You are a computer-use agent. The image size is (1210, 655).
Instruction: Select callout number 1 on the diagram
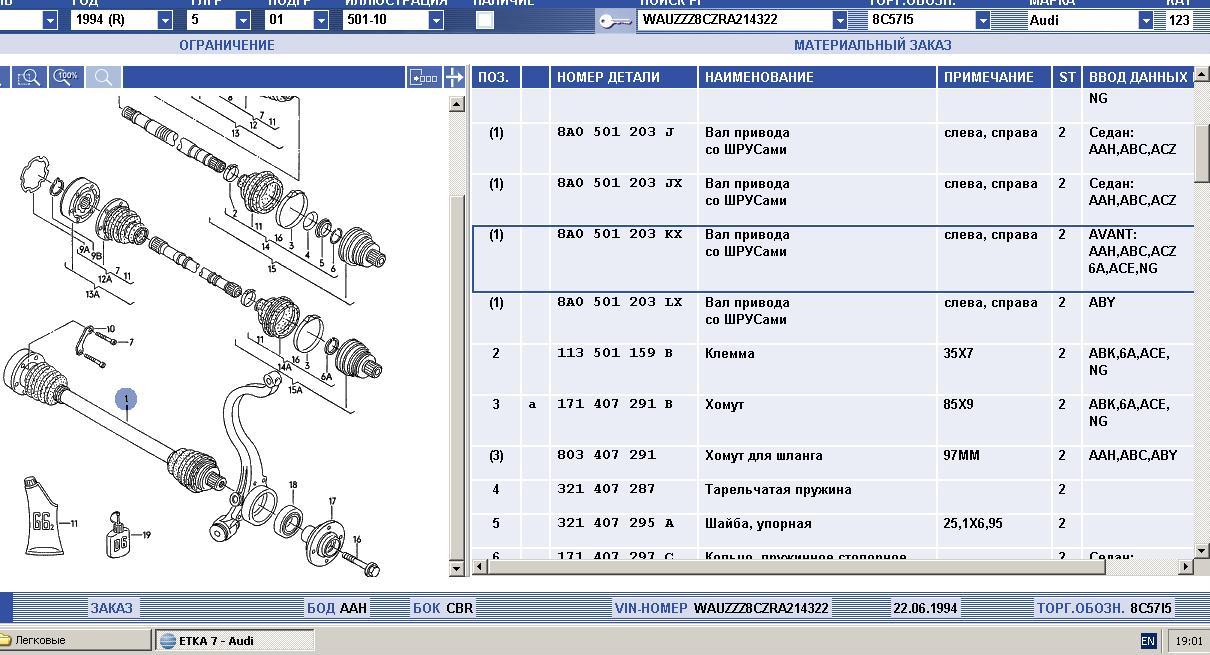126,400
